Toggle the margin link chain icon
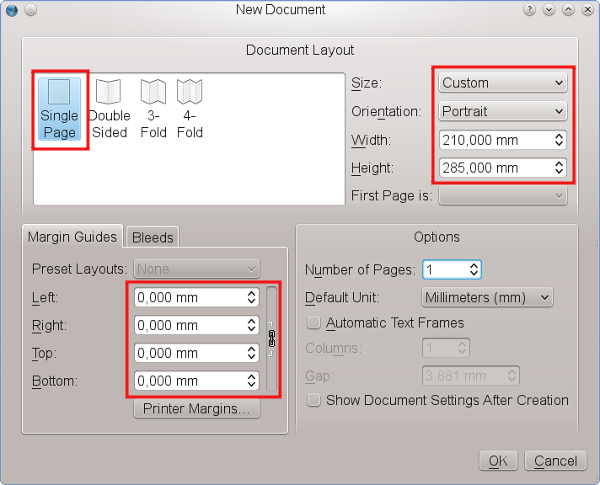This screenshot has width=600, height=485. click(x=271, y=338)
